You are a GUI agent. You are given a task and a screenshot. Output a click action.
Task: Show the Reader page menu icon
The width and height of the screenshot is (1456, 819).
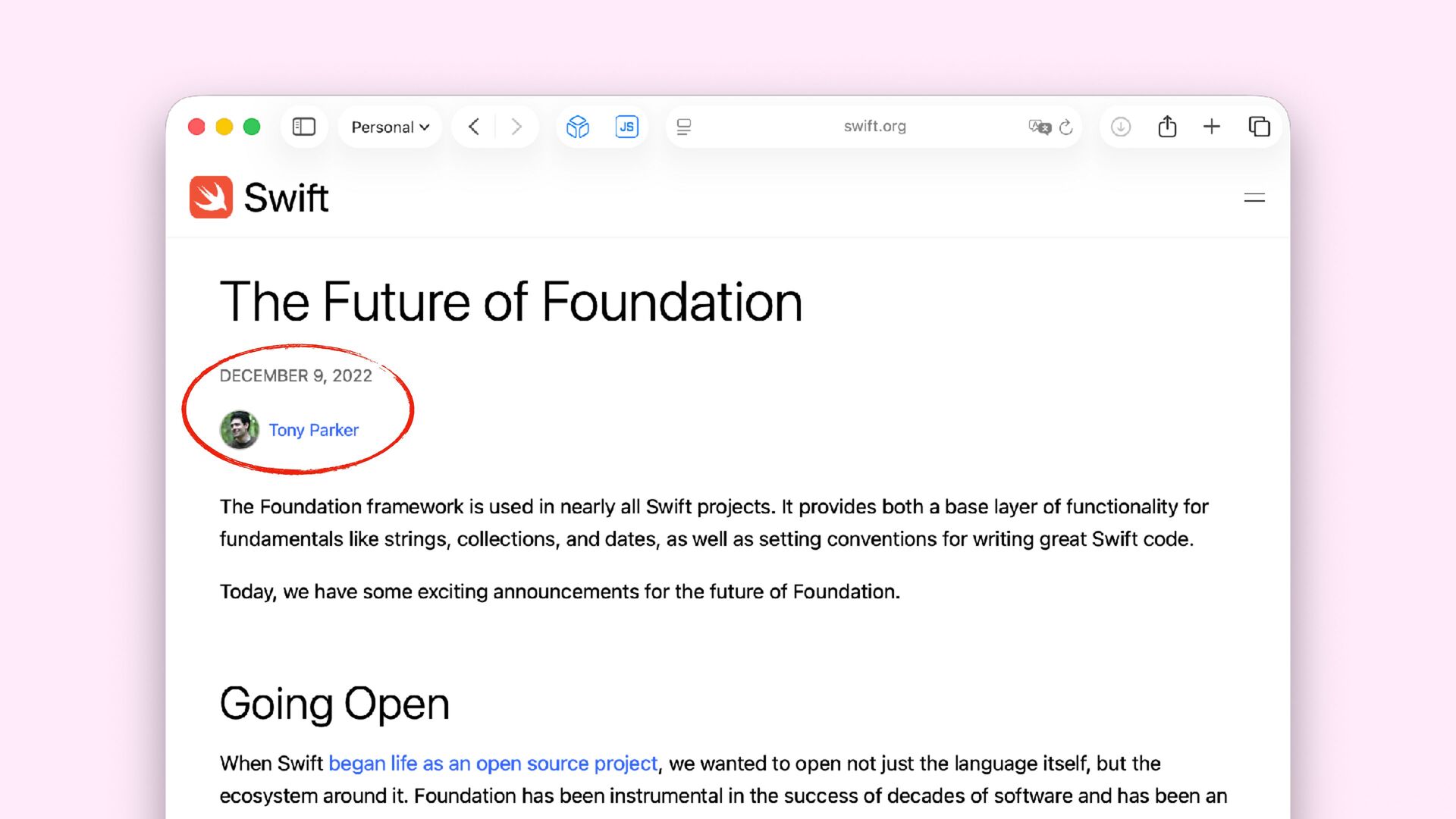pos(684,127)
